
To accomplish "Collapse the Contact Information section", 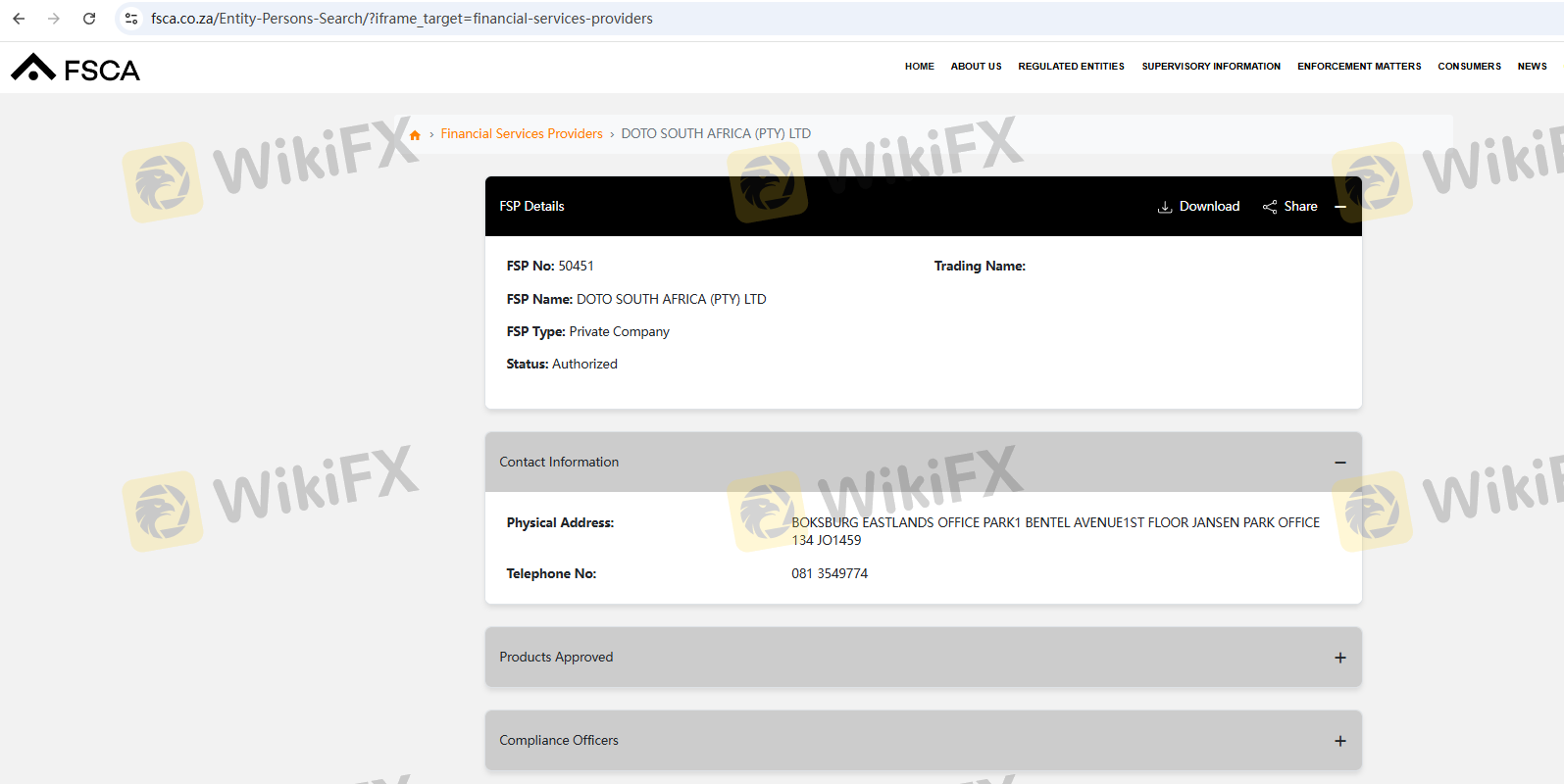I will (x=1340, y=463).
